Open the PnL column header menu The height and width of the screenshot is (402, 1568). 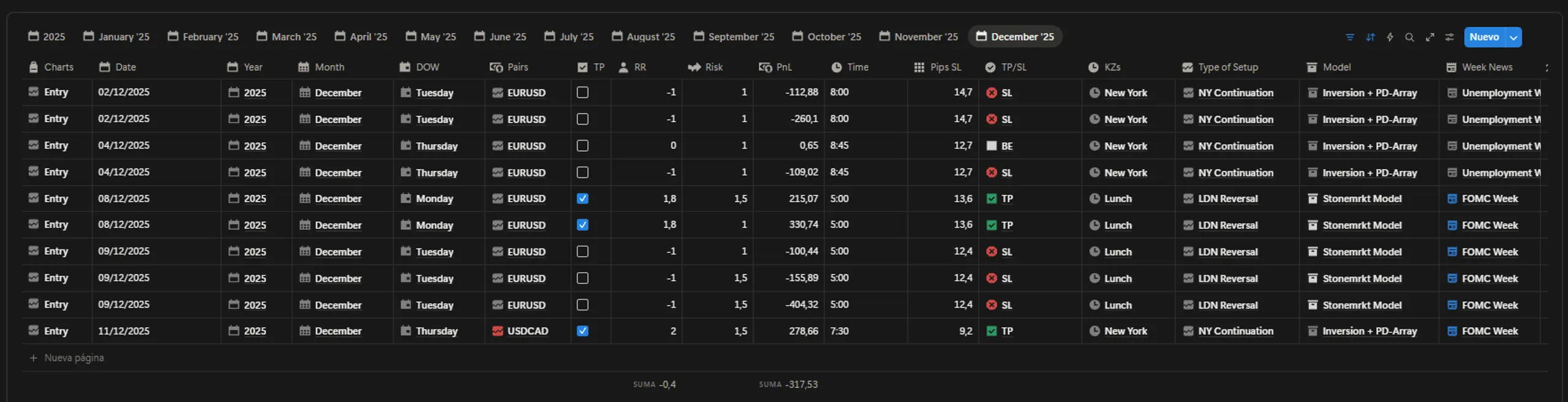[775, 67]
